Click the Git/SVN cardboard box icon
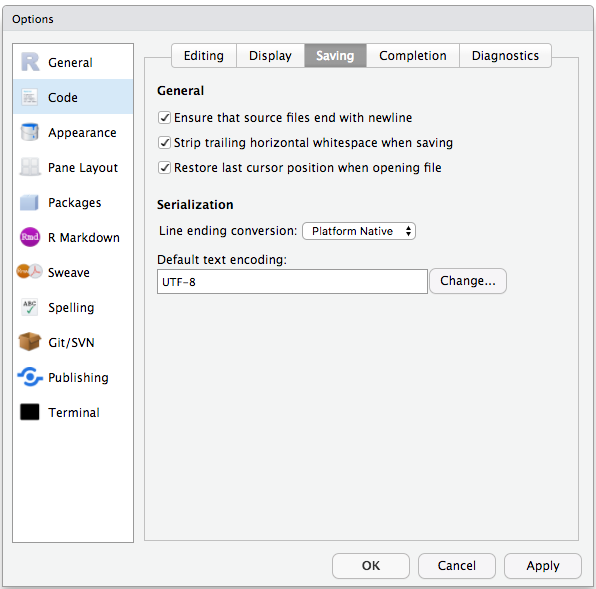The image size is (596, 589). coord(30,342)
